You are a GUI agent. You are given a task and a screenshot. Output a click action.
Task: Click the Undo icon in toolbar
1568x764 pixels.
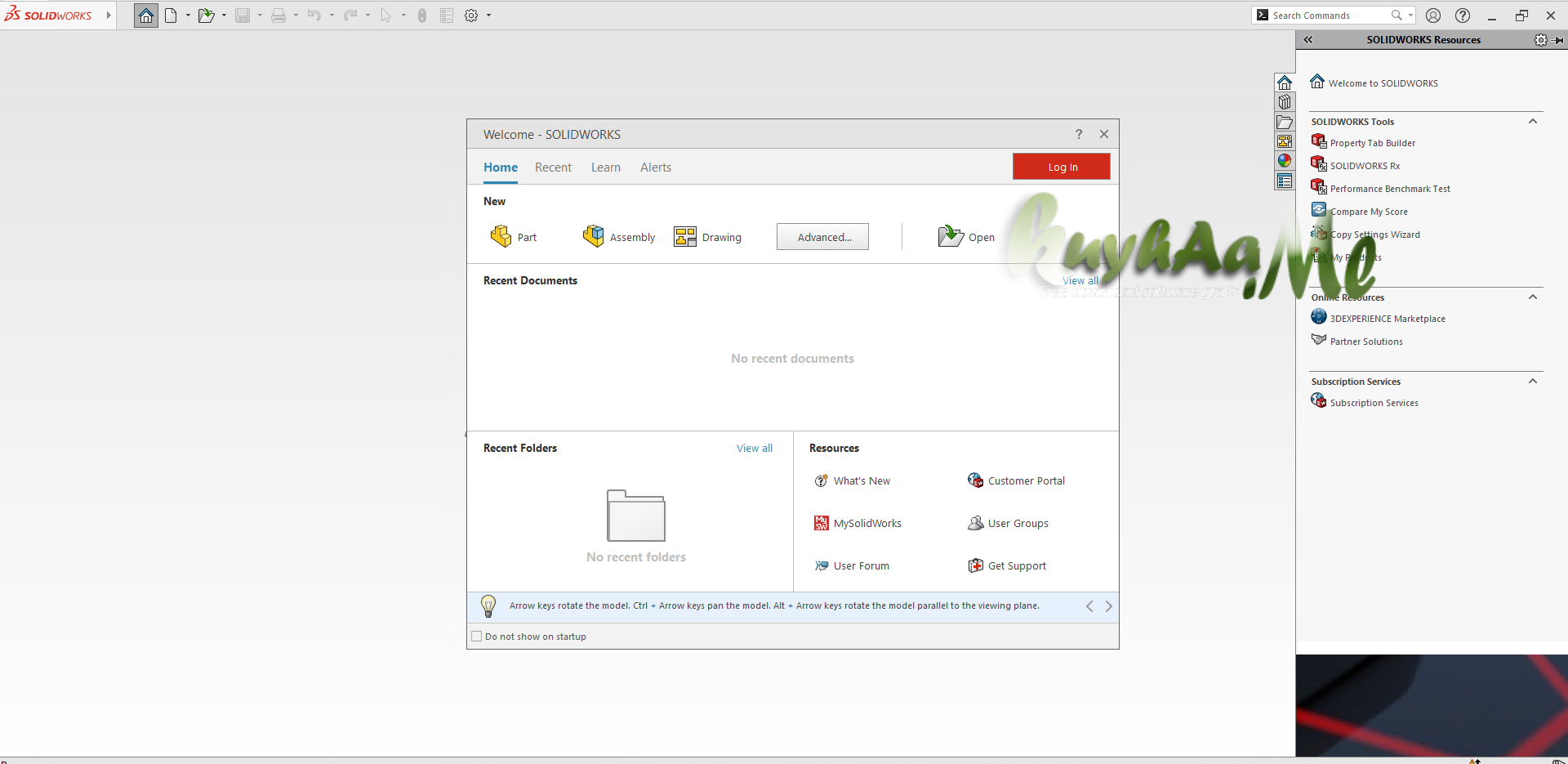pyautogui.click(x=314, y=16)
